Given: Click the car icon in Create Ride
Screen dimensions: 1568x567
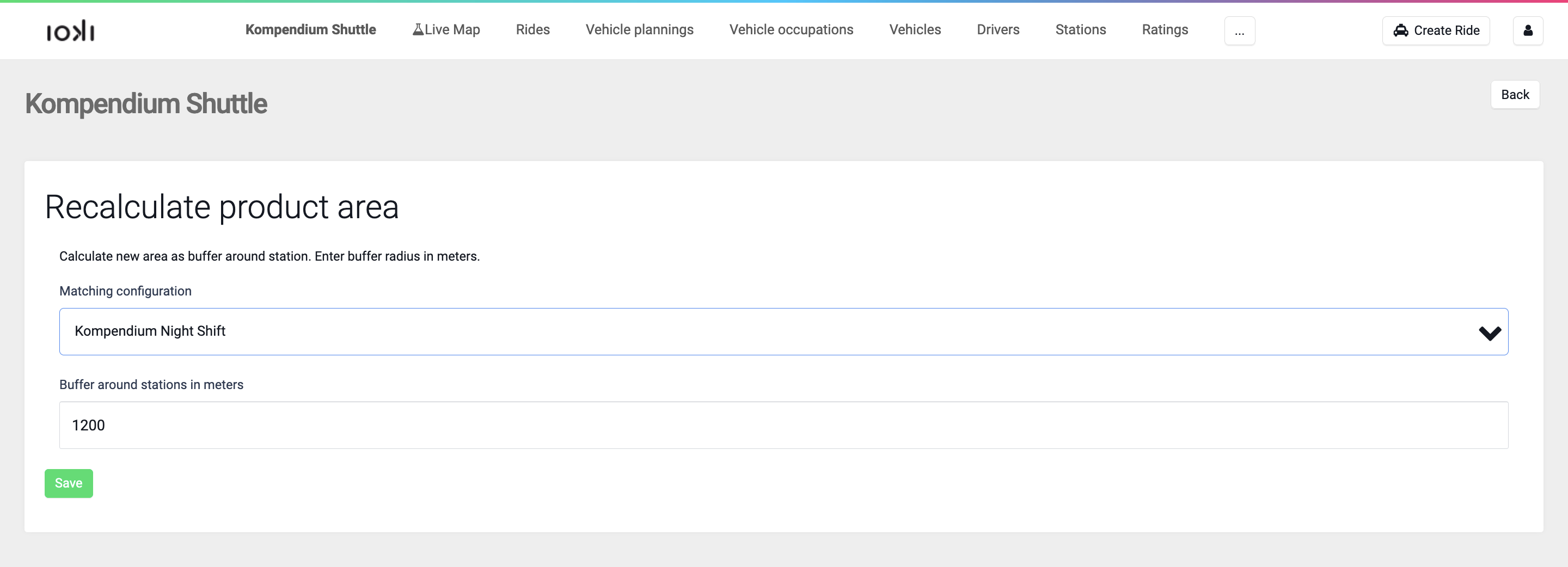Looking at the screenshot, I should point(1401,30).
